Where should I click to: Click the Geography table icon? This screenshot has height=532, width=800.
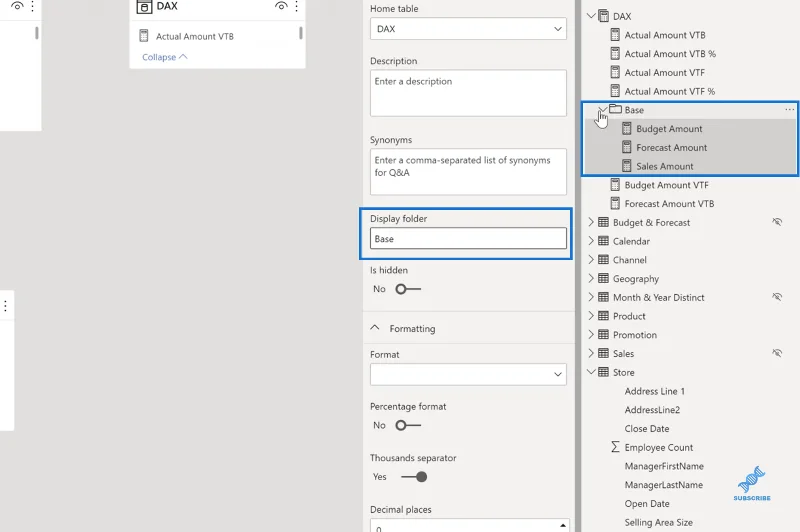click(x=603, y=278)
